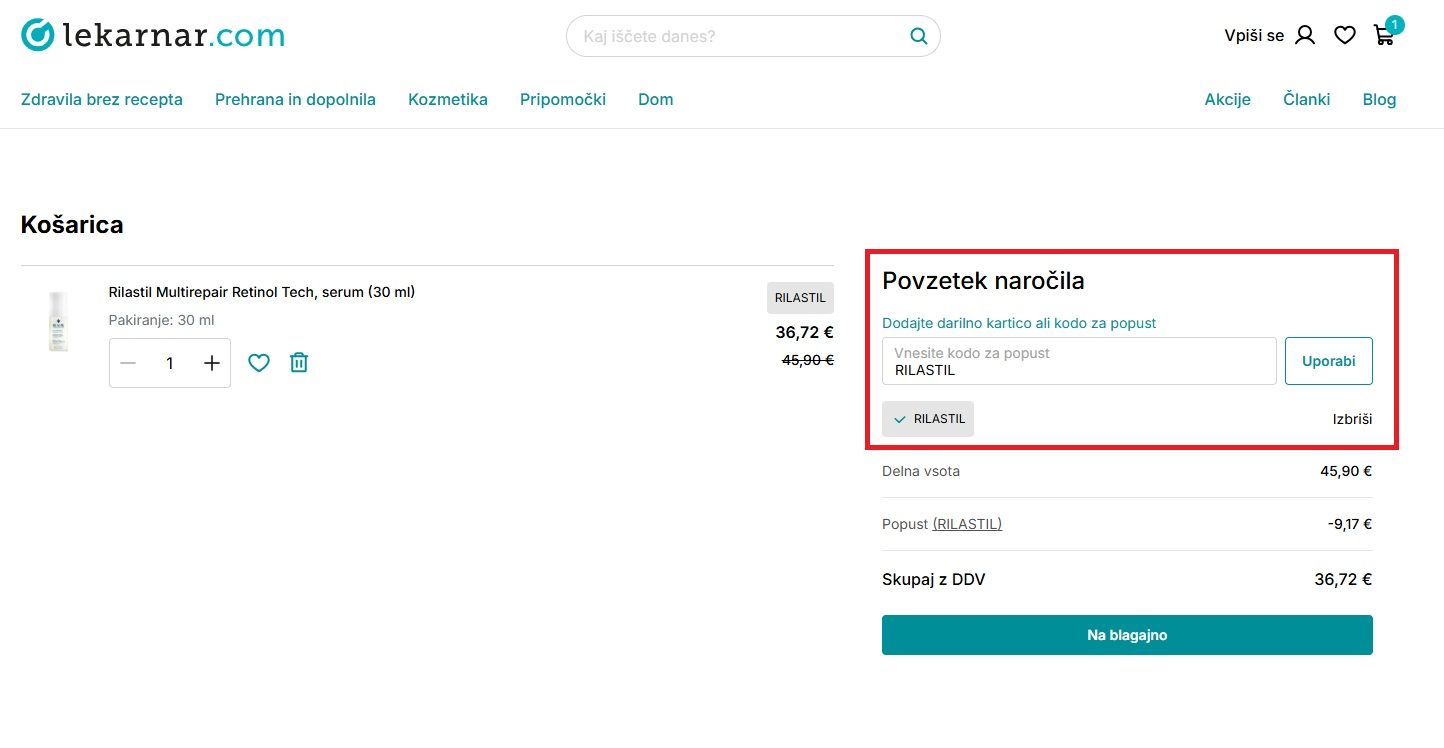The height and width of the screenshot is (748, 1444).
Task: Click the search box Kaj iščete danes
Action: click(x=740, y=37)
